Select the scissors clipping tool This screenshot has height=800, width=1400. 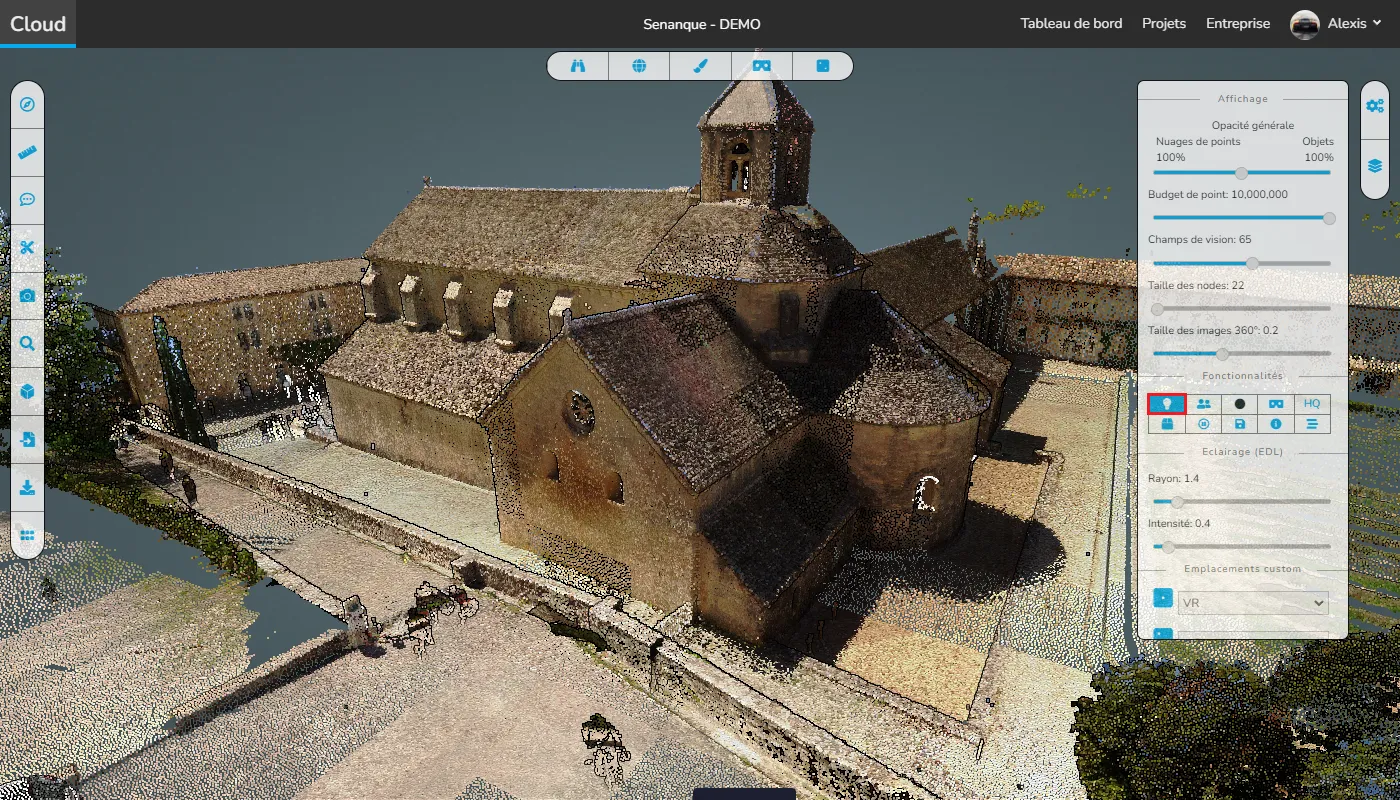coord(27,248)
